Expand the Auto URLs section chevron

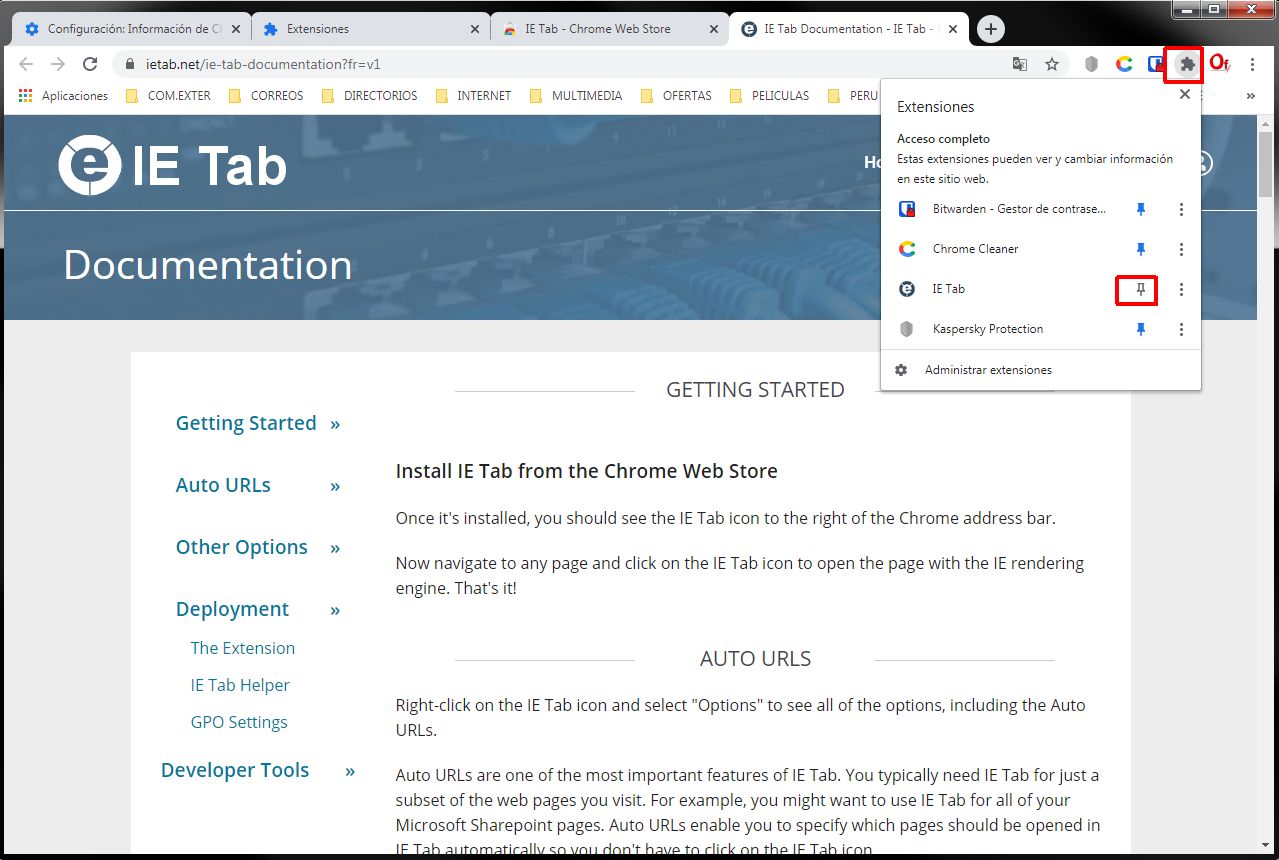pos(335,486)
